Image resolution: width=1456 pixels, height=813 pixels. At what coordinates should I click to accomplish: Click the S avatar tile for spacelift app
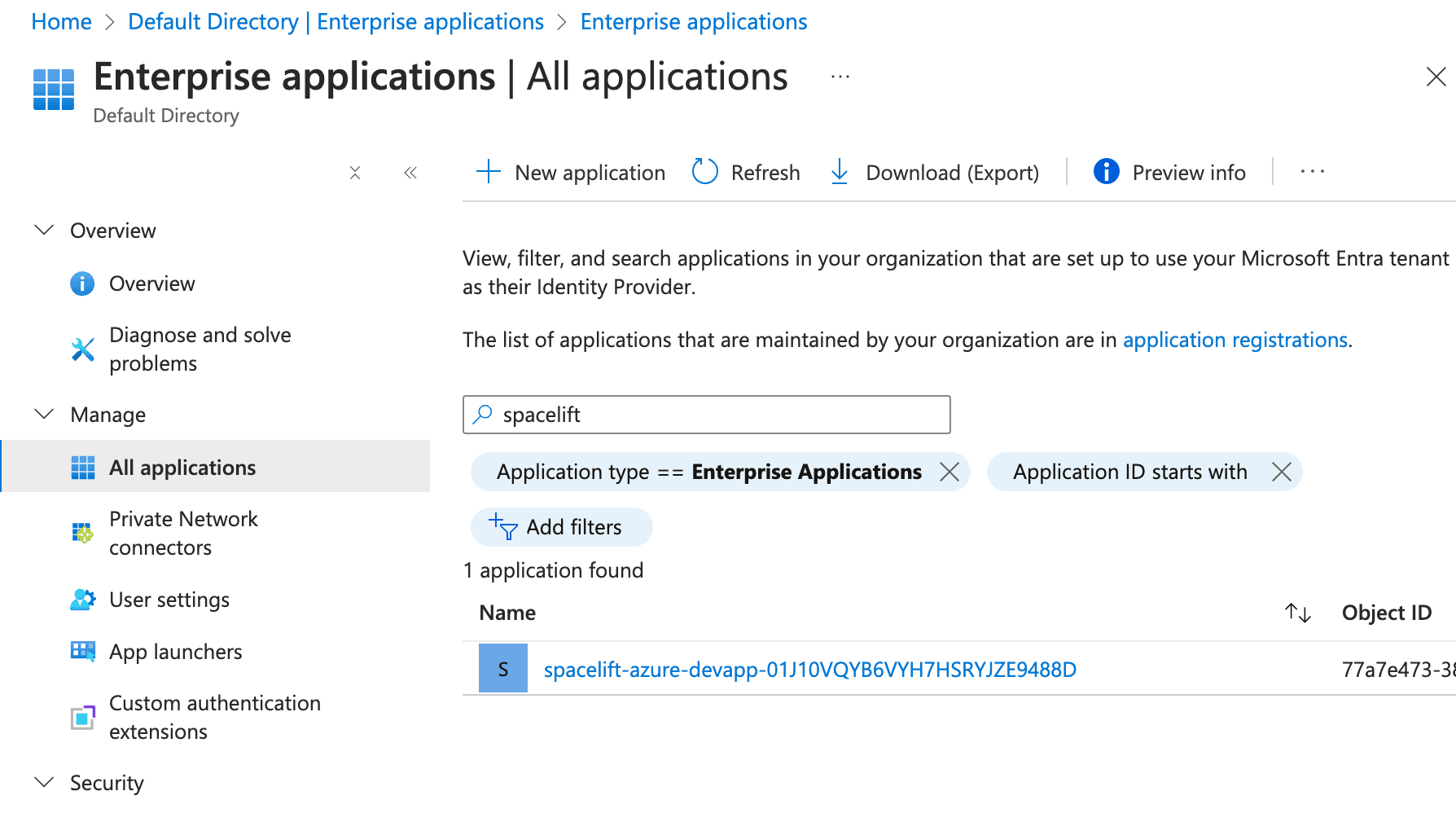tap(503, 668)
